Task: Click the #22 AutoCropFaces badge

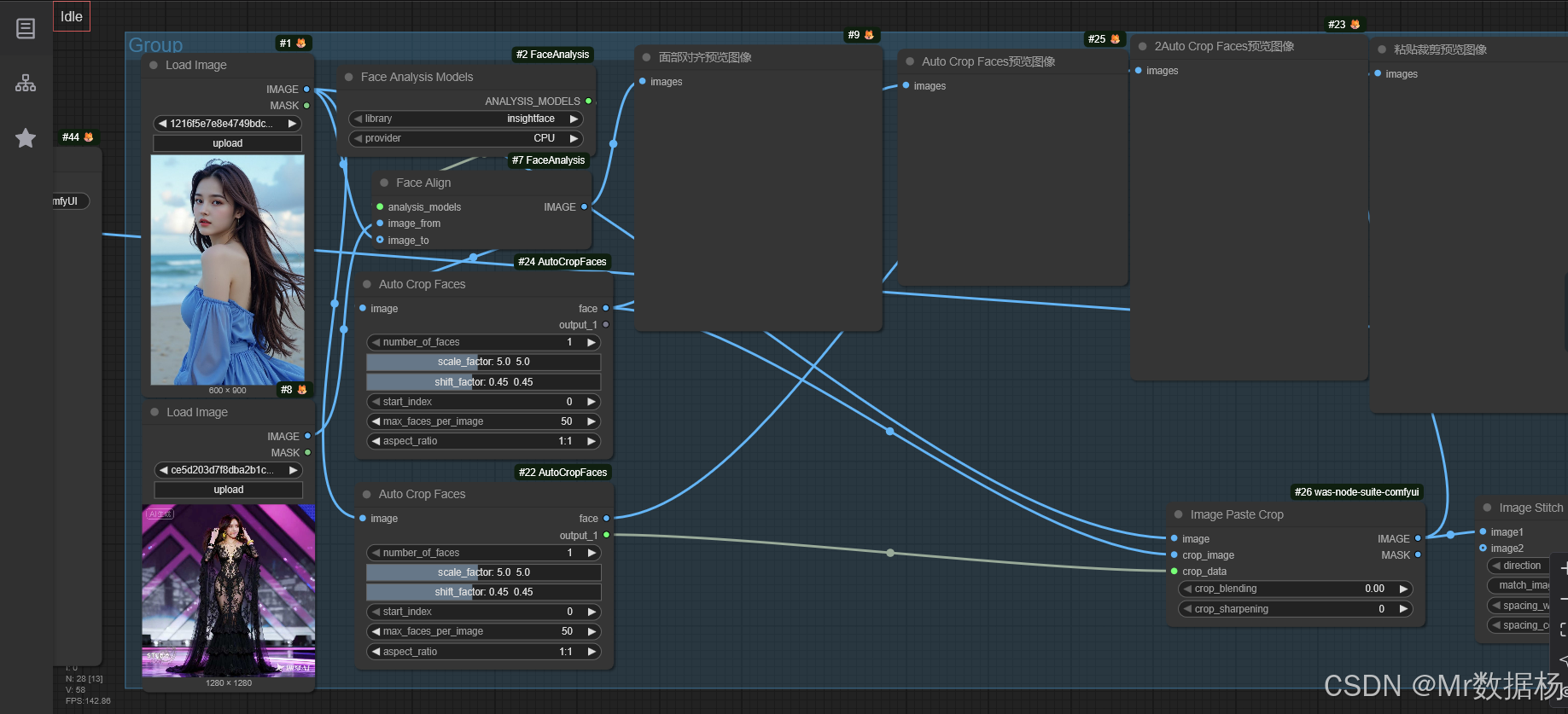Action: tap(563, 473)
